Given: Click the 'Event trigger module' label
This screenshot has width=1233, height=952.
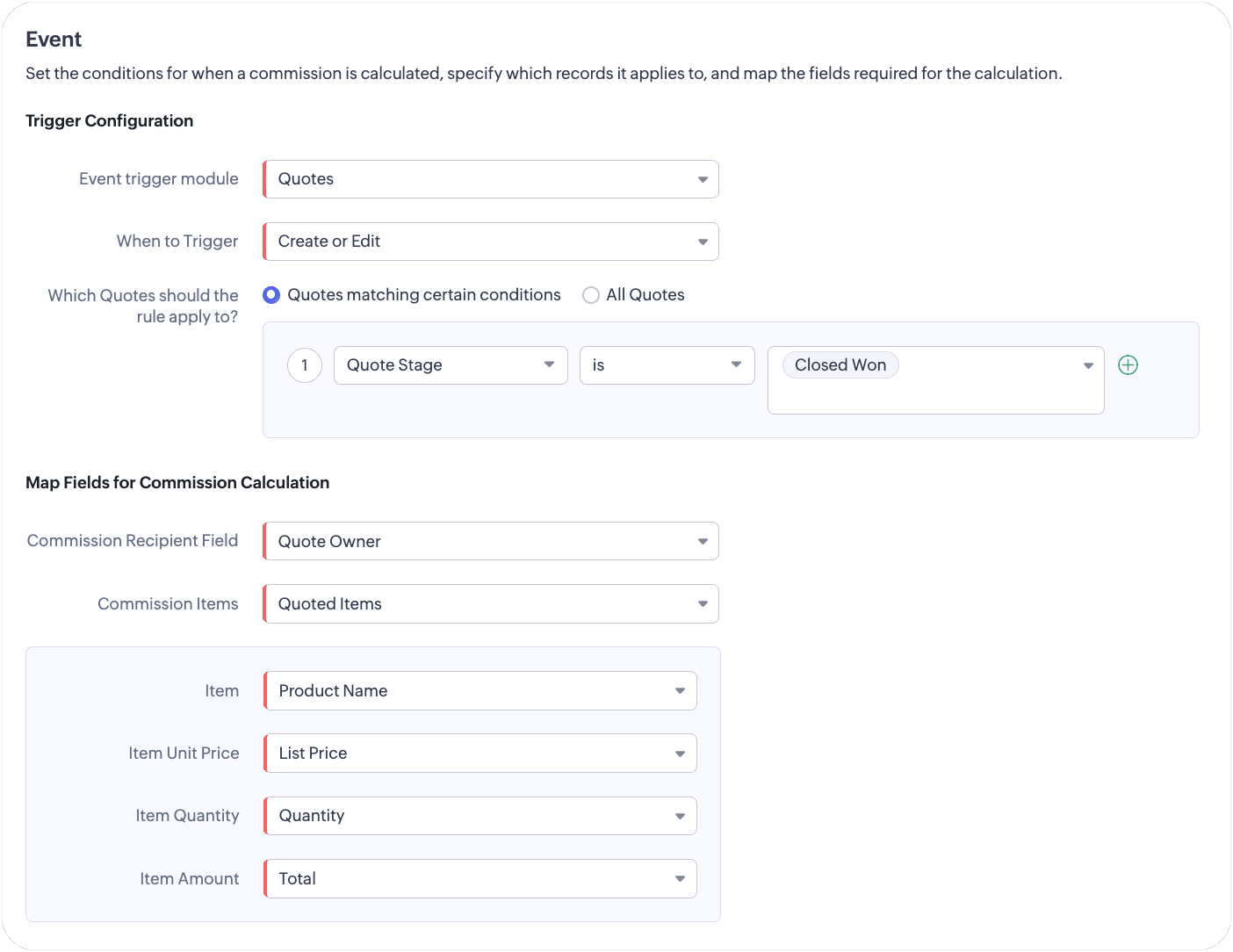Looking at the screenshot, I should point(159,179).
